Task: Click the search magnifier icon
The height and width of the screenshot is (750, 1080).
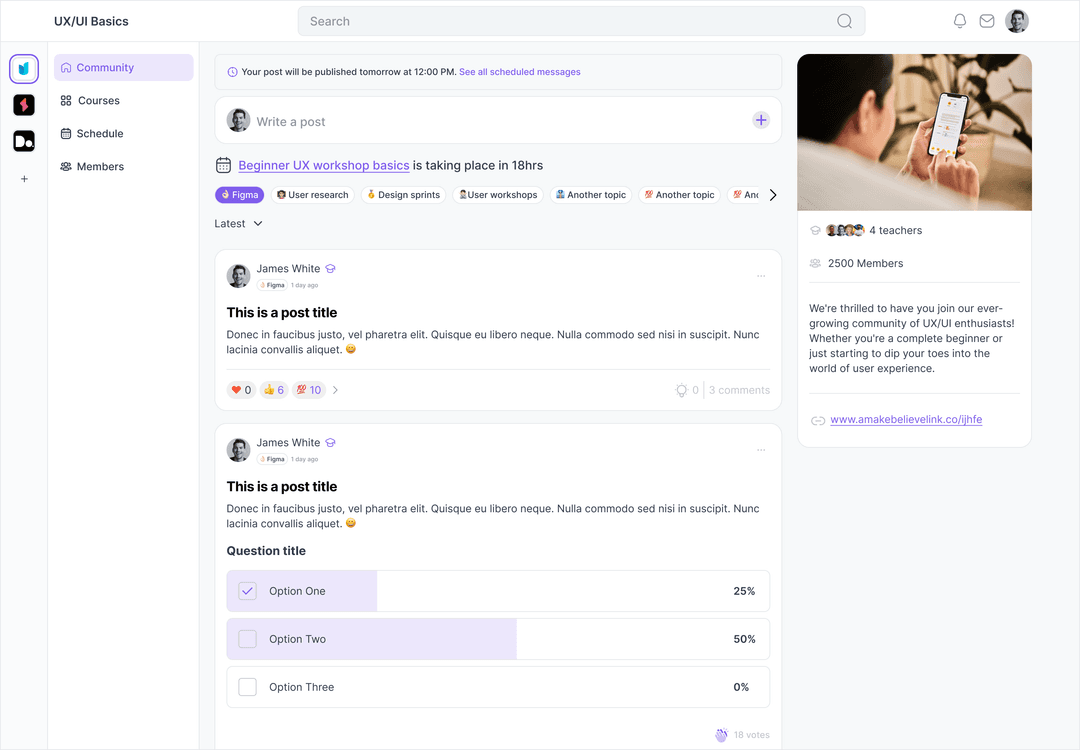Action: click(844, 21)
